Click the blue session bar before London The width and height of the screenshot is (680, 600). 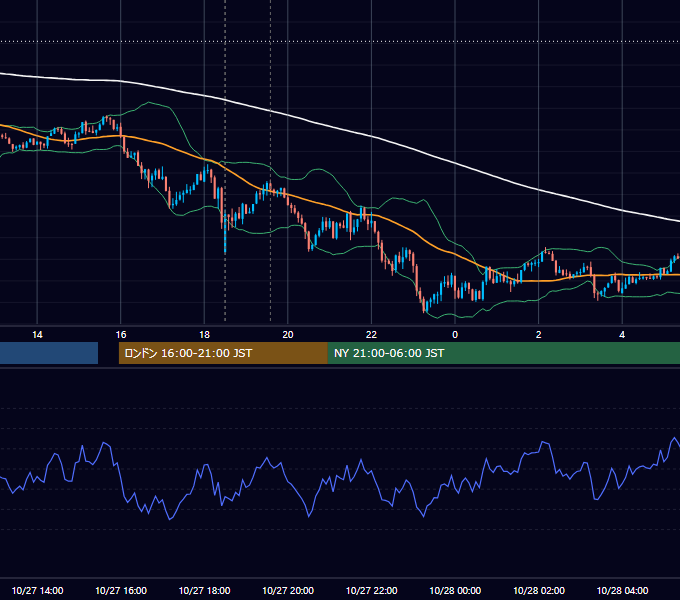(x=49, y=353)
